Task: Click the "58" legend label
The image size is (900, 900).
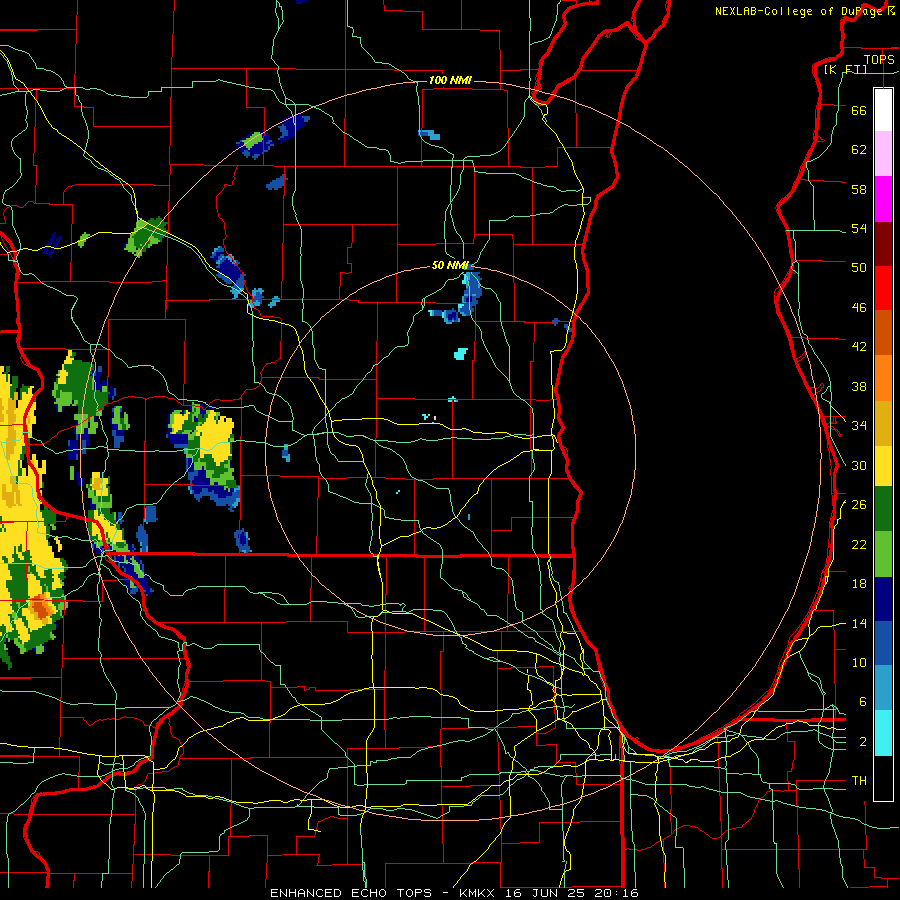Action: pyautogui.click(x=859, y=189)
